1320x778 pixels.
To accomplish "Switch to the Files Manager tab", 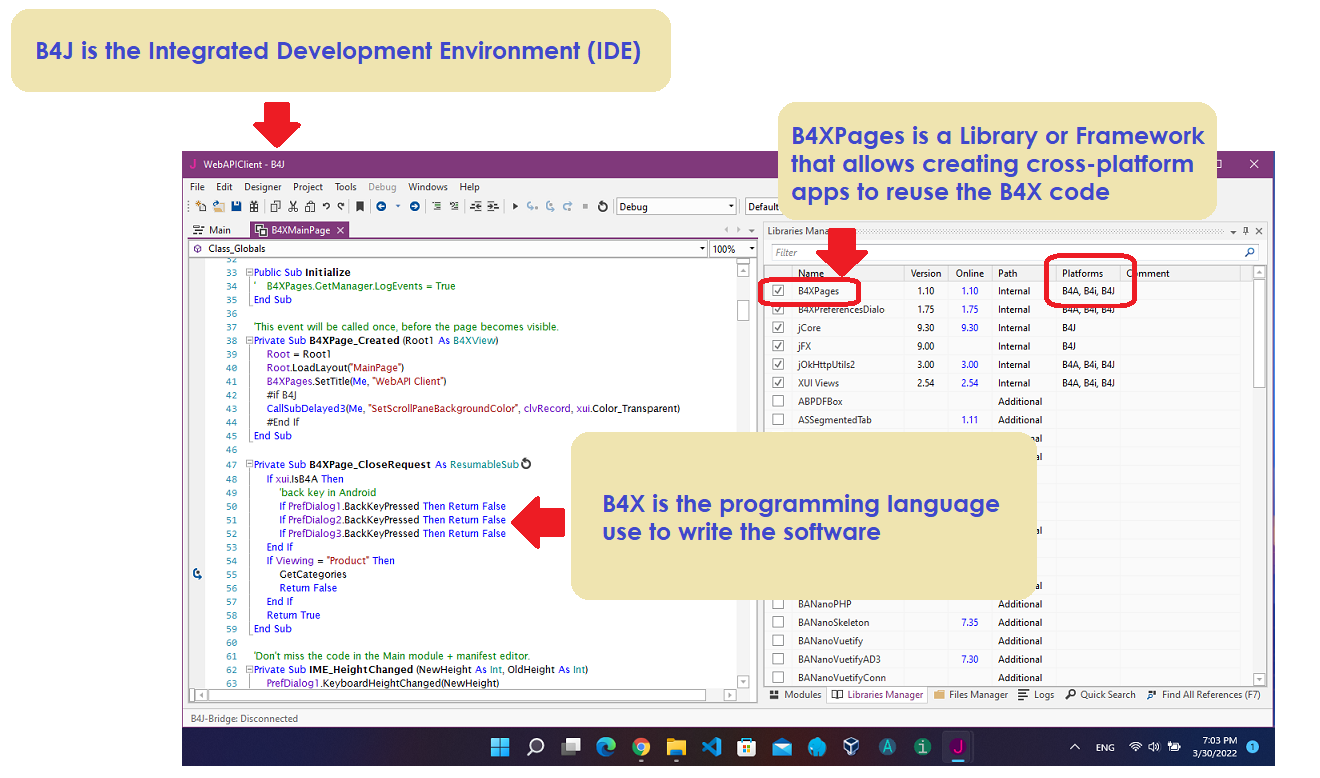I will pos(971,695).
